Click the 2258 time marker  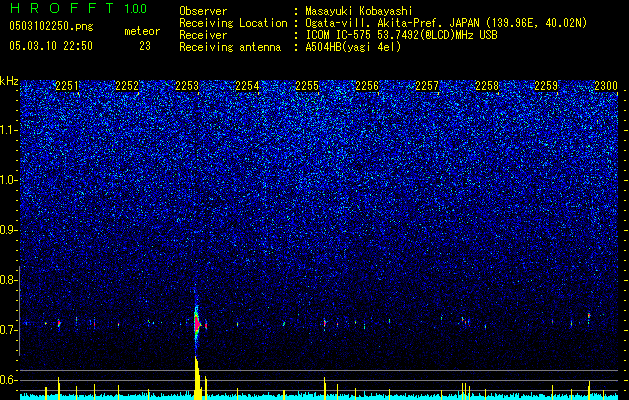coord(487,86)
